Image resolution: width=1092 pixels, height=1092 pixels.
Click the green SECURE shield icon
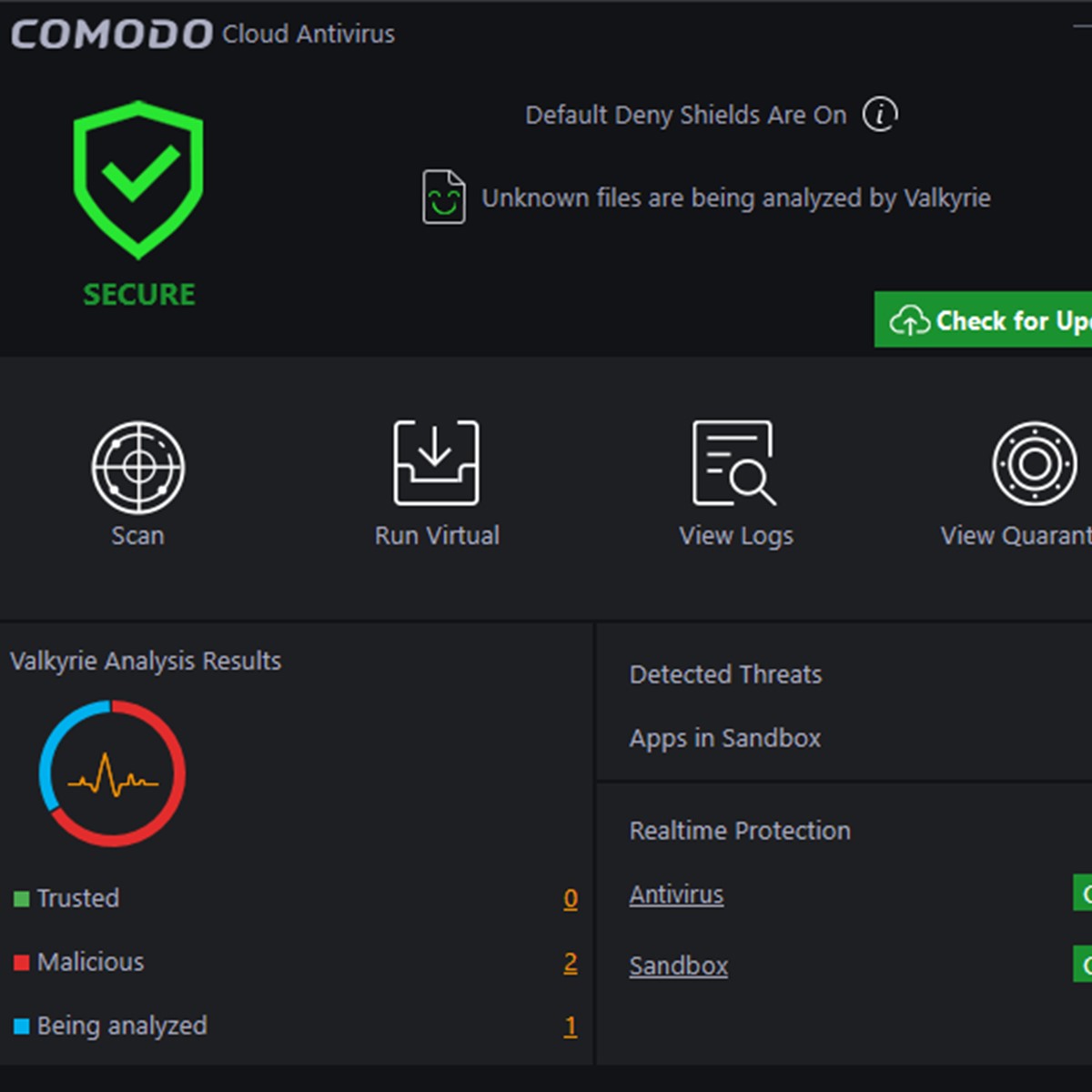138,179
